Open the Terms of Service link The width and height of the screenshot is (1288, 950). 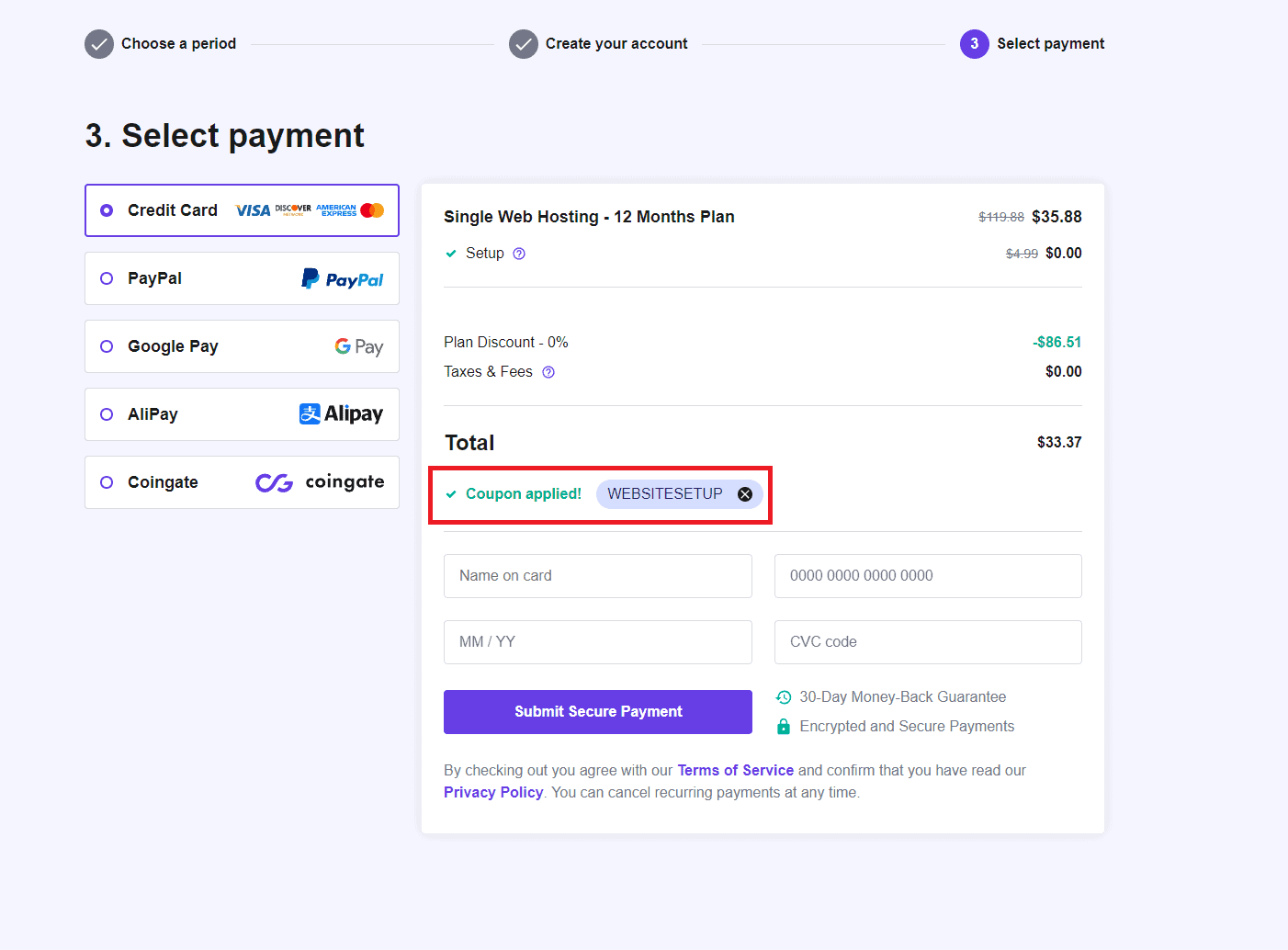[x=735, y=771]
